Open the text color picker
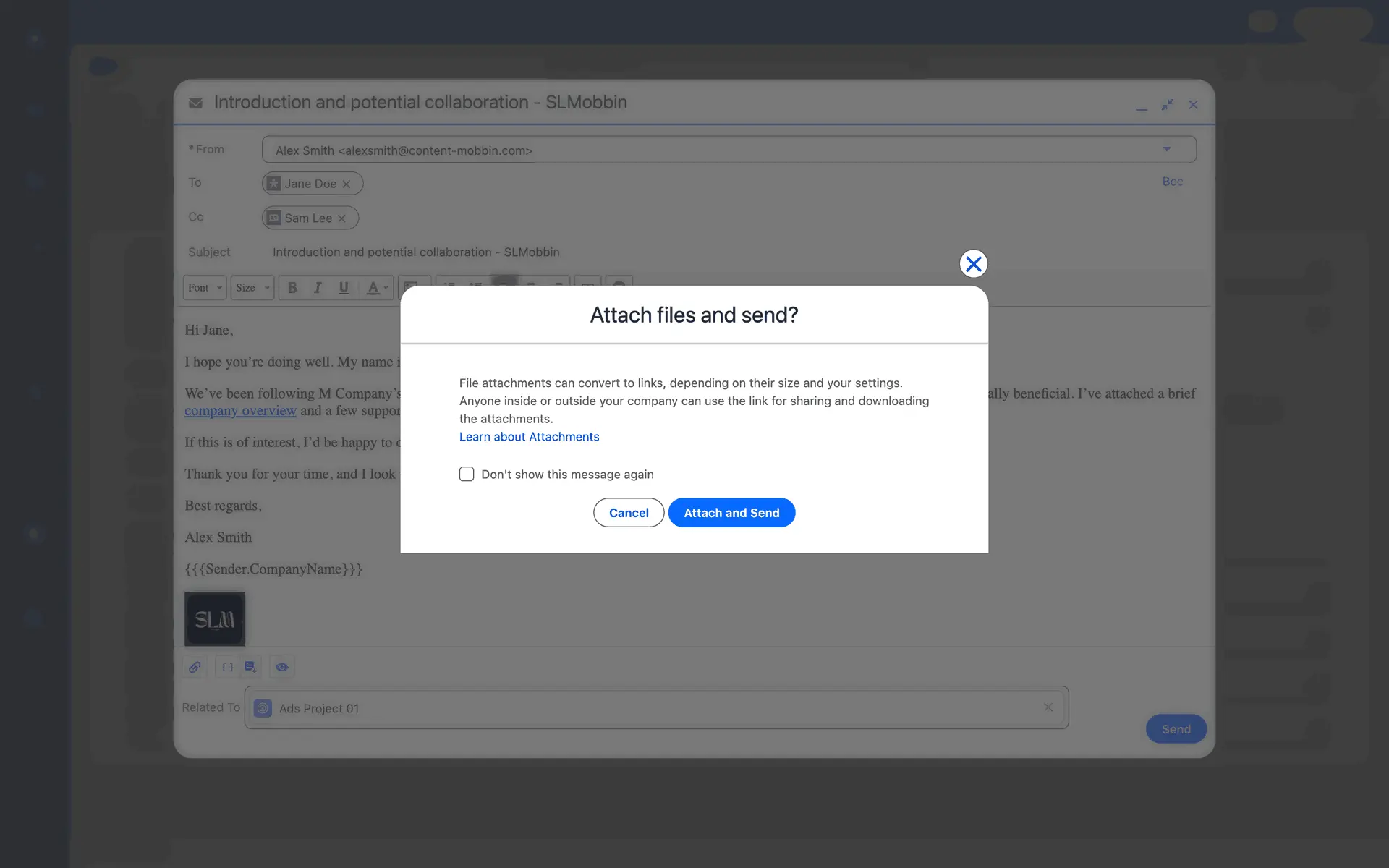Image resolution: width=1389 pixels, height=868 pixels. pyautogui.click(x=375, y=288)
